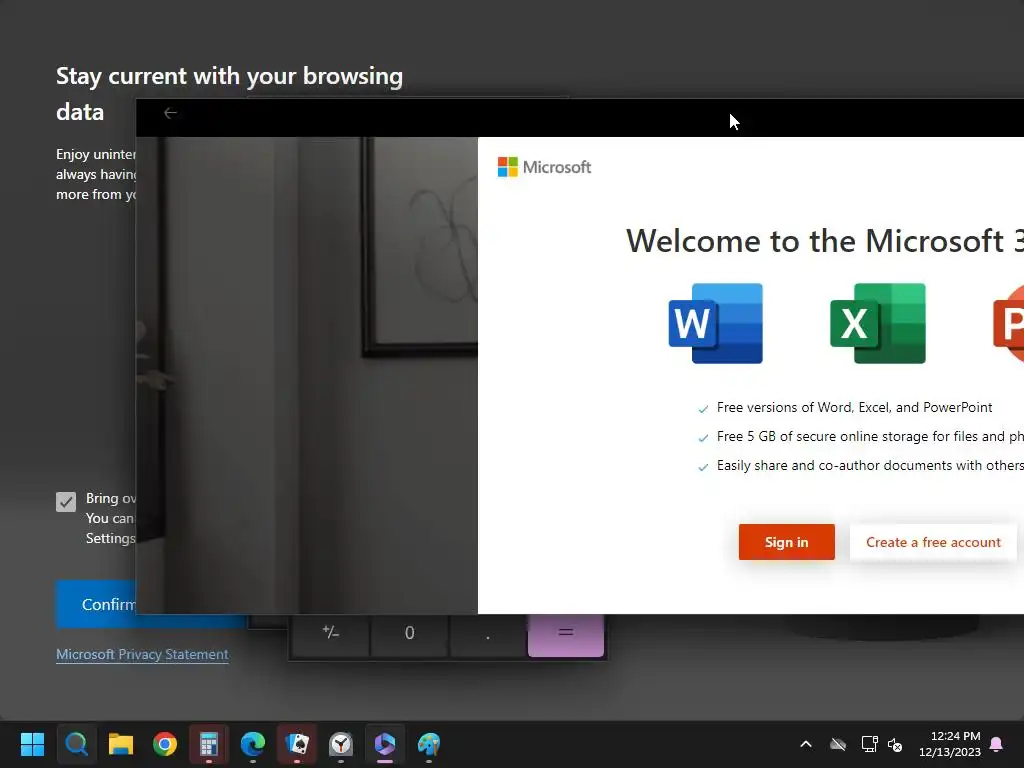Click the Word app icon
The width and height of the screenshot is (1024, 768).
pos(716,323)
